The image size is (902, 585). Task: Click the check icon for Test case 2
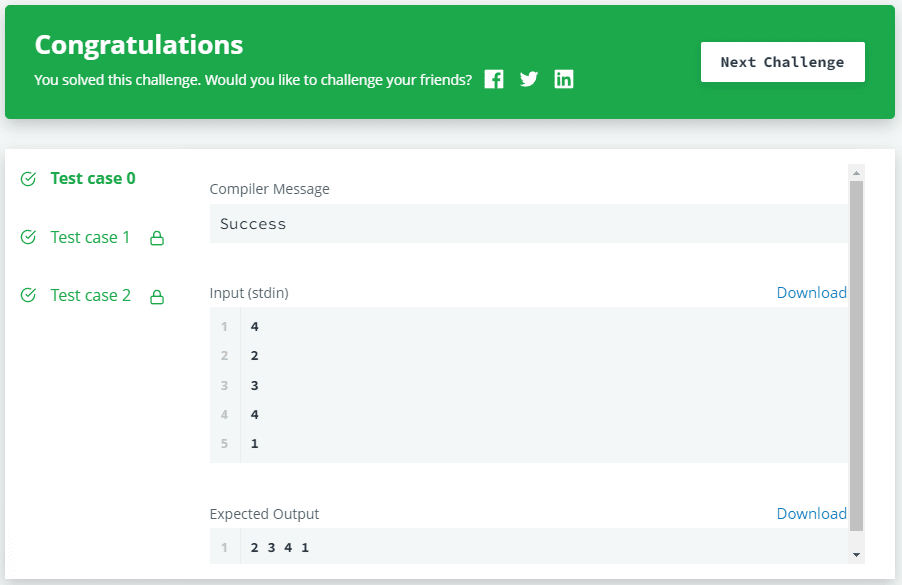click(29, 295)
